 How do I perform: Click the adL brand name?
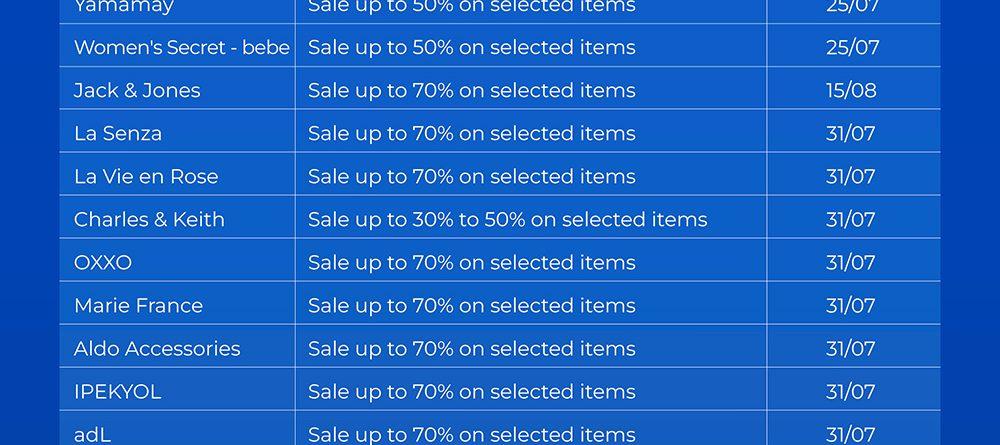coord(93,434)
